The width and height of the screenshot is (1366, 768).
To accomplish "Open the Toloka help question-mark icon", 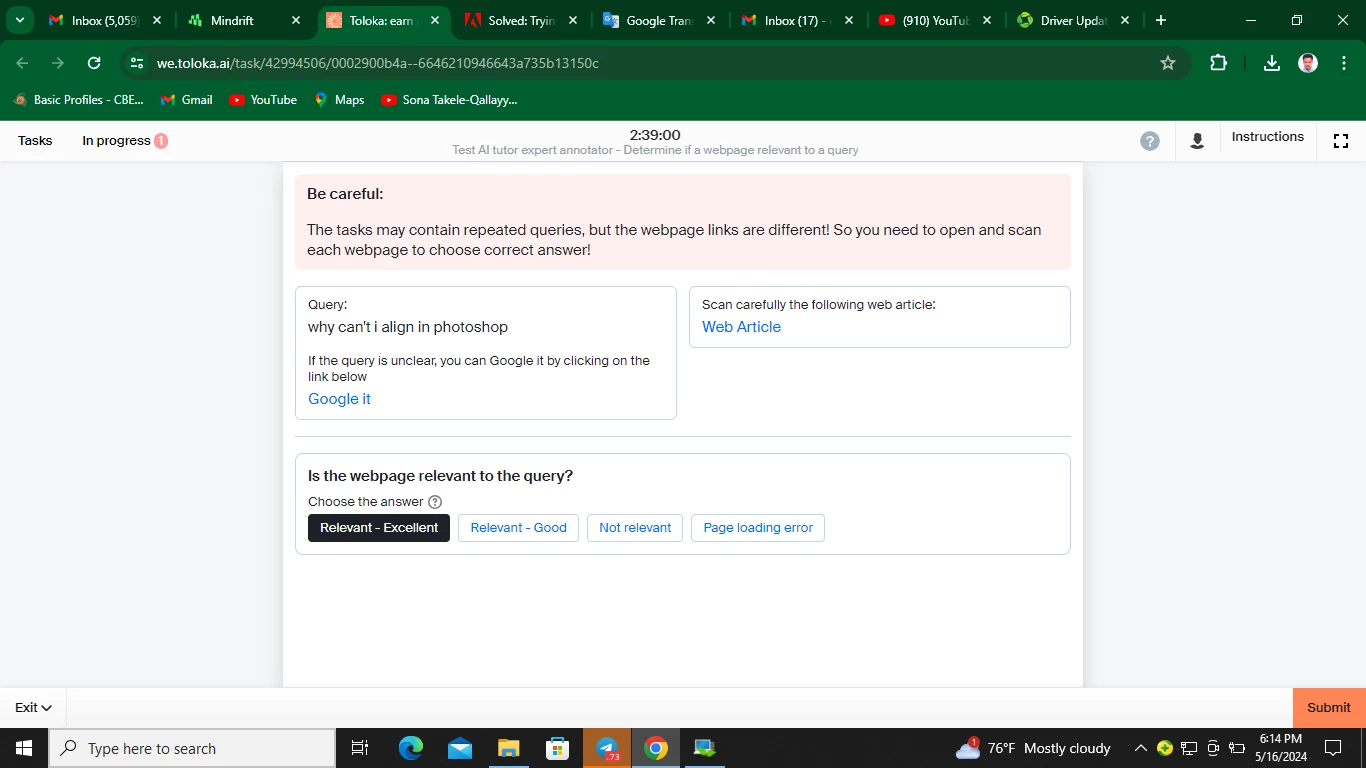I will (x=1150, y=141).
